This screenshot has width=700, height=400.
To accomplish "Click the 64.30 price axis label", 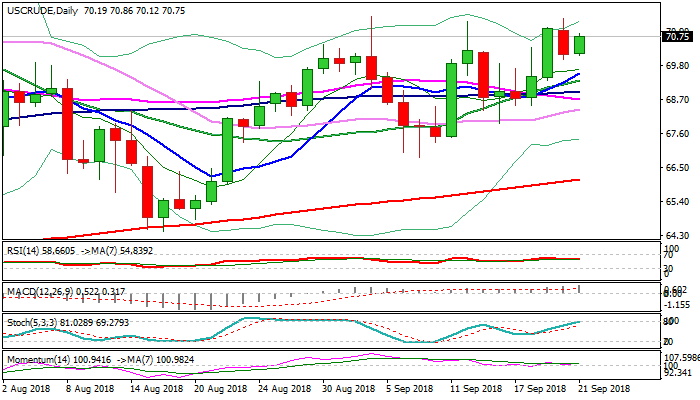I will click(675, 236).
